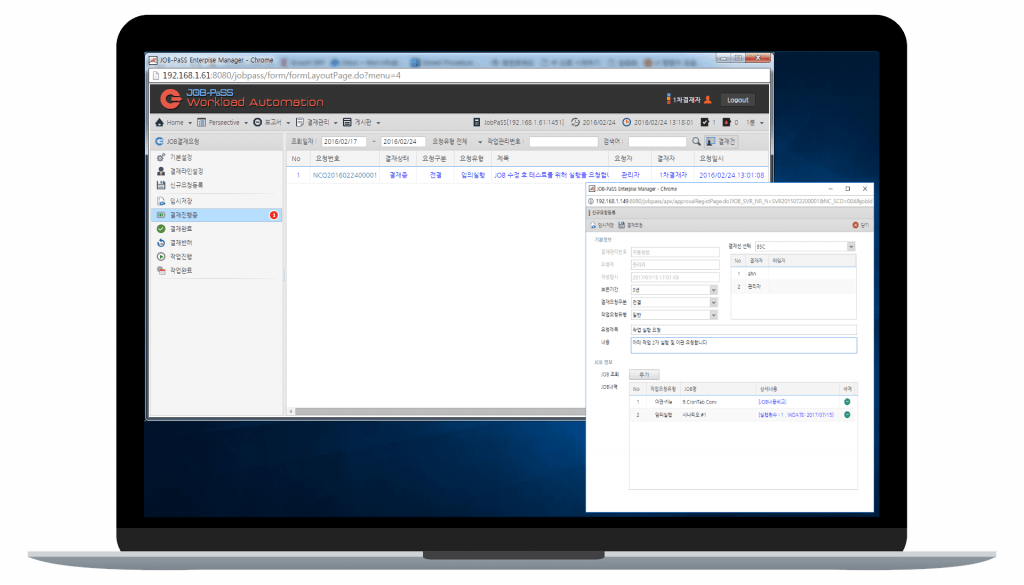Click the alert counter icon showing 0
This screenshot has width=1024, height=585.
coord(726,122)
